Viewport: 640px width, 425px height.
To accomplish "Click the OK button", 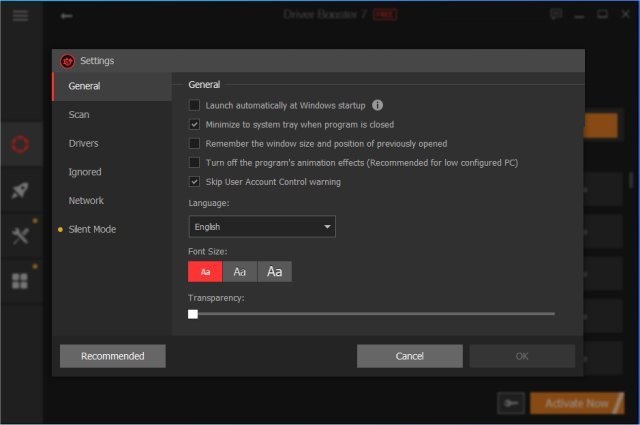I will tap(522, 356).
